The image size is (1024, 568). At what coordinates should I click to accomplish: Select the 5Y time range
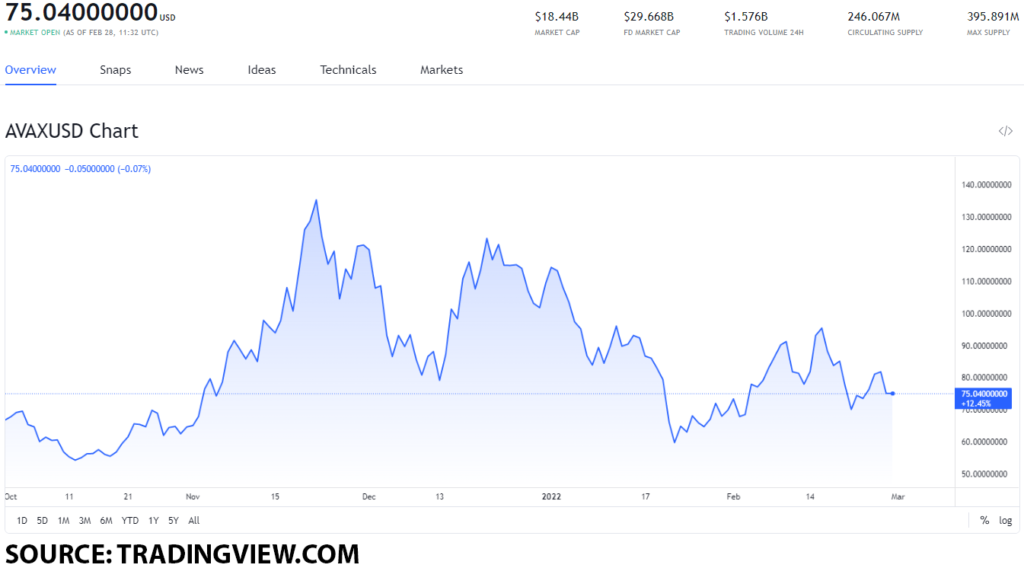(174, 520)
